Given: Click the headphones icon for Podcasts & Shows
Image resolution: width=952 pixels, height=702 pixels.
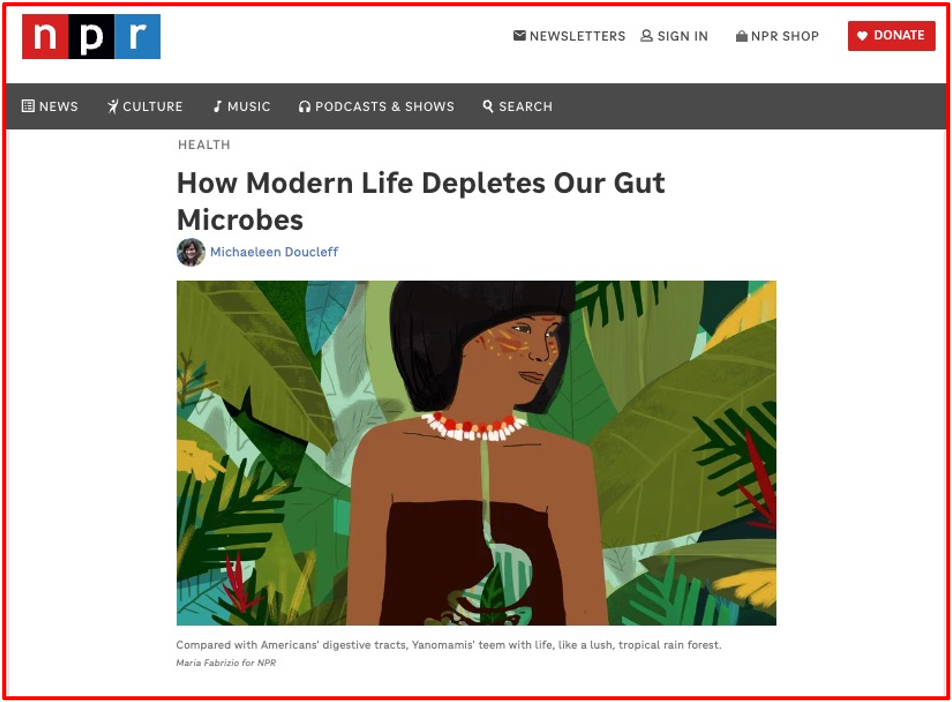Looking at the screenshot, I should click(x=304, y=107).
